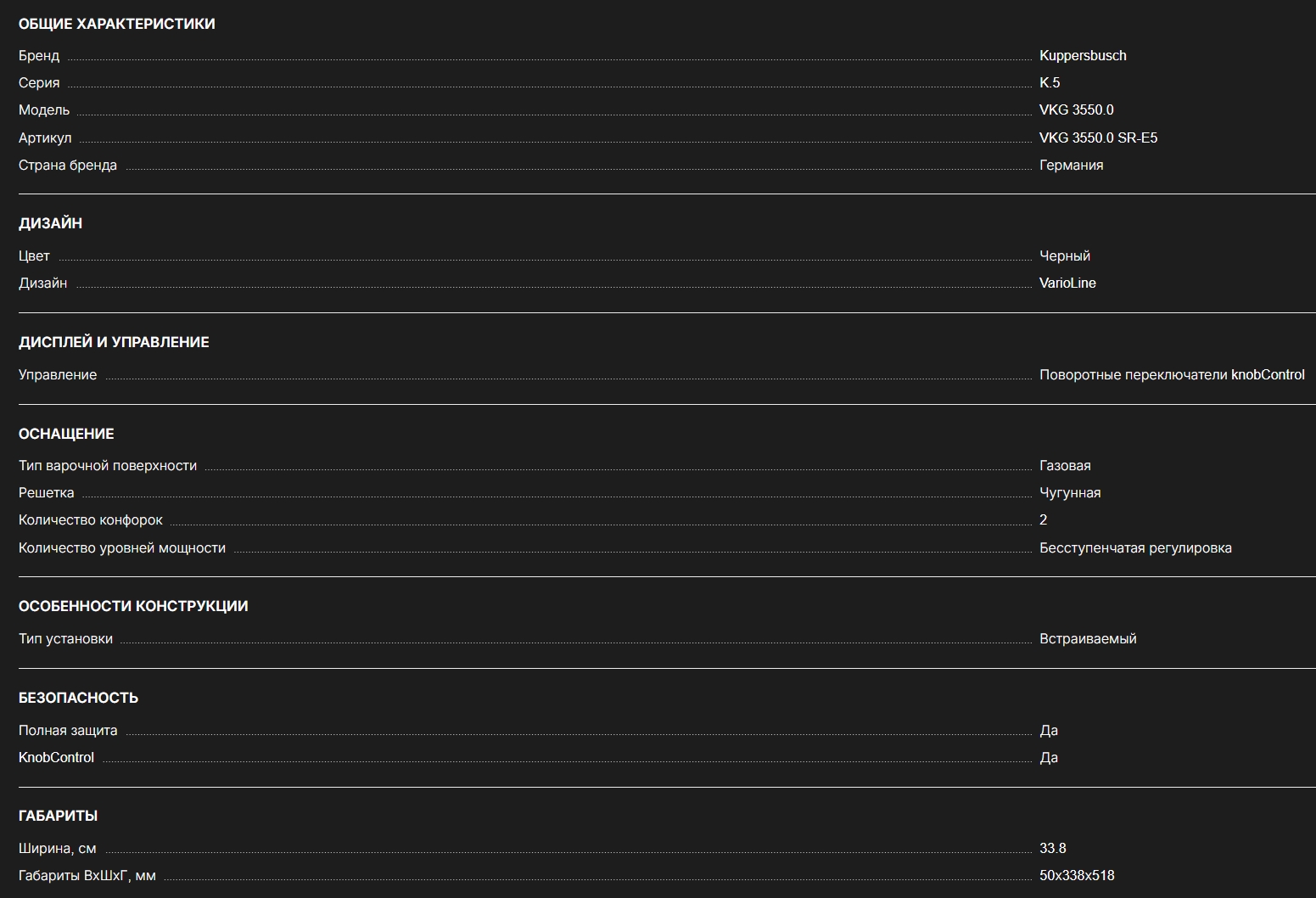Click the ОСНАЩЕНИЕ section heading

point(66,434)
